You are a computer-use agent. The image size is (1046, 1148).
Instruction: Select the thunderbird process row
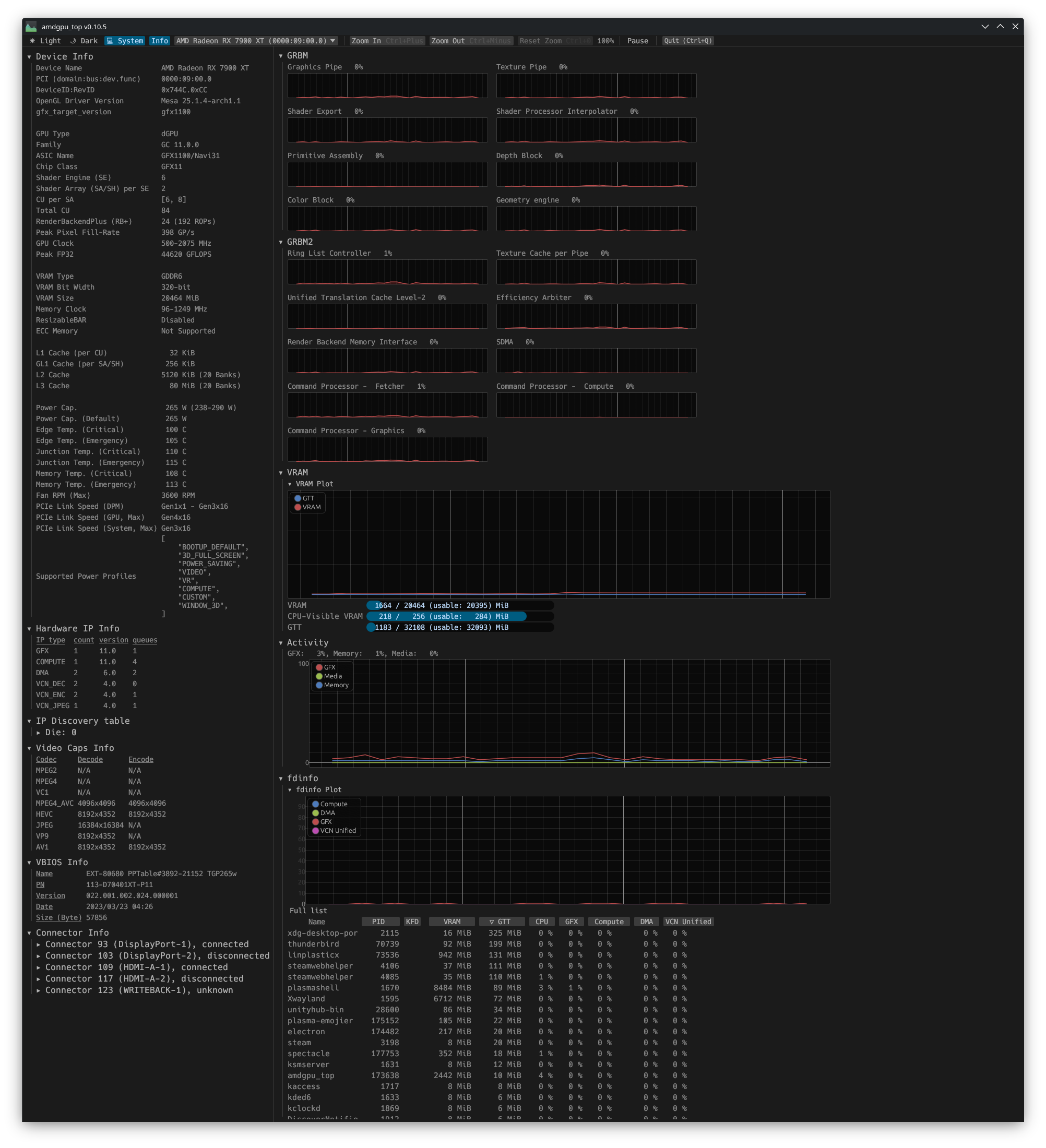[488, 944]
